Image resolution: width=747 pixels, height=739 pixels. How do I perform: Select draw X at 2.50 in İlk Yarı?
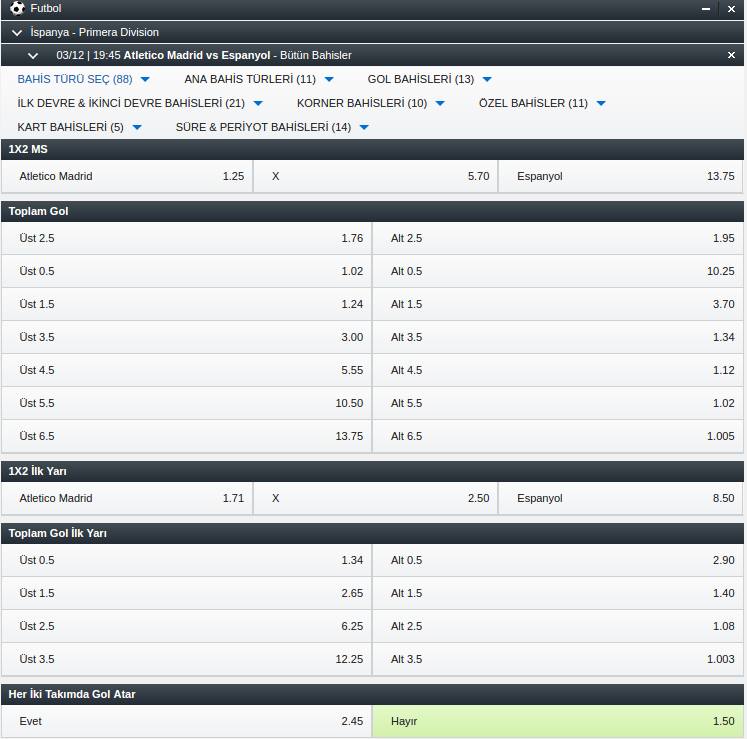click(x=375, y=498)
